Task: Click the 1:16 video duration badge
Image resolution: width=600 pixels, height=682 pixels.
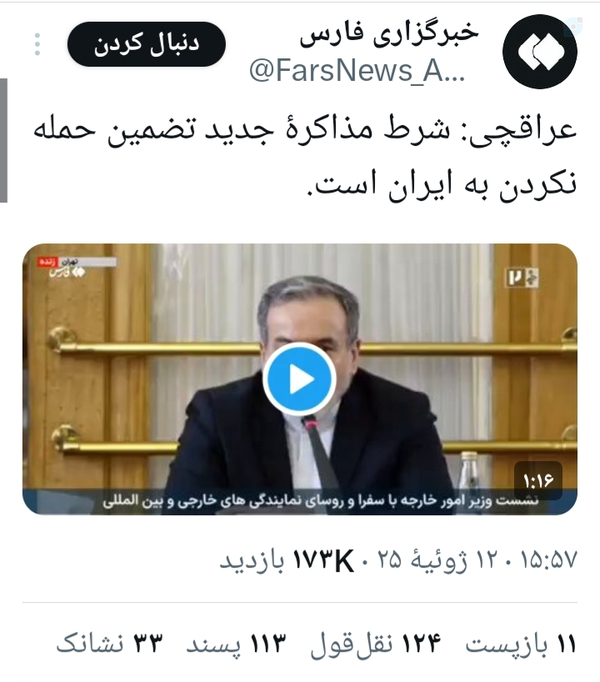Action: (x=538, y=480)
